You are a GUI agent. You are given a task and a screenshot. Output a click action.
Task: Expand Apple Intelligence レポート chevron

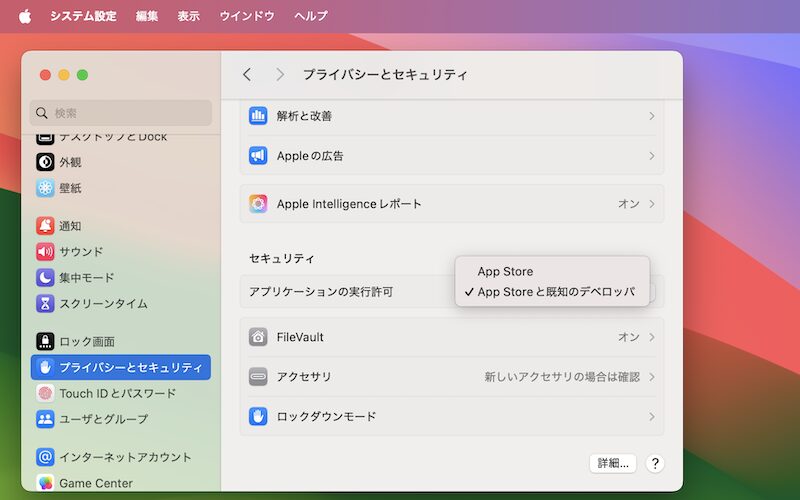(652, 204)
